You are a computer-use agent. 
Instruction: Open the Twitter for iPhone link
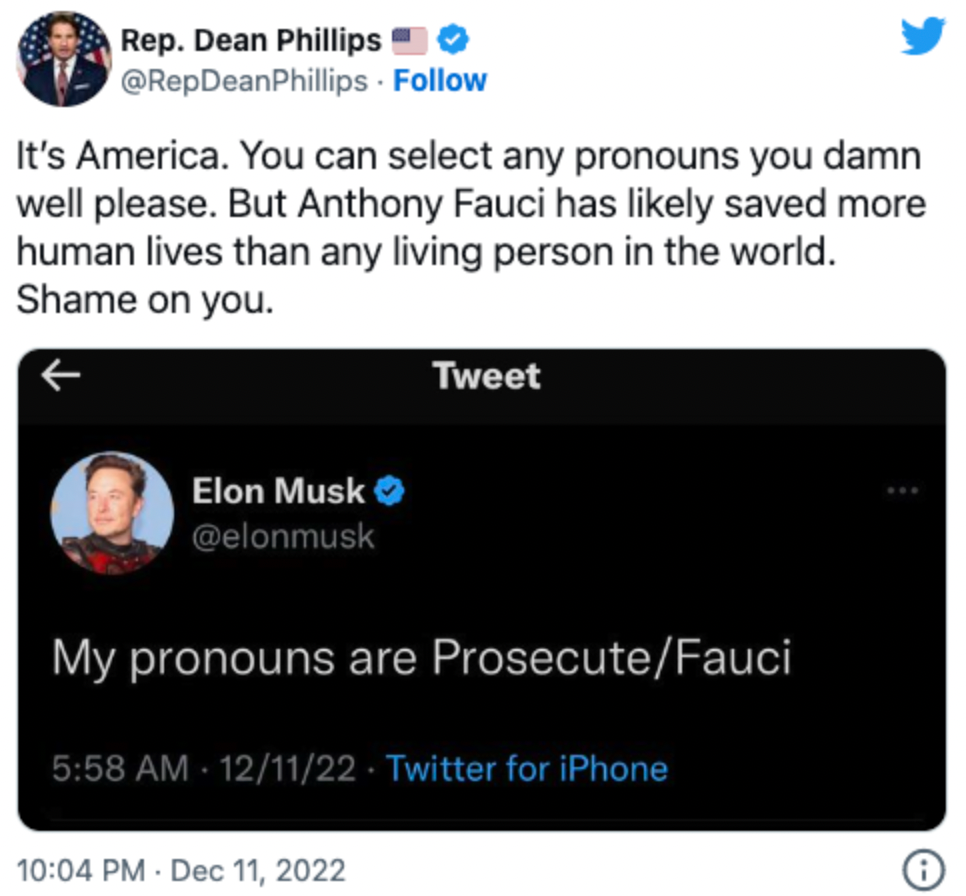(x=527, y=768)
